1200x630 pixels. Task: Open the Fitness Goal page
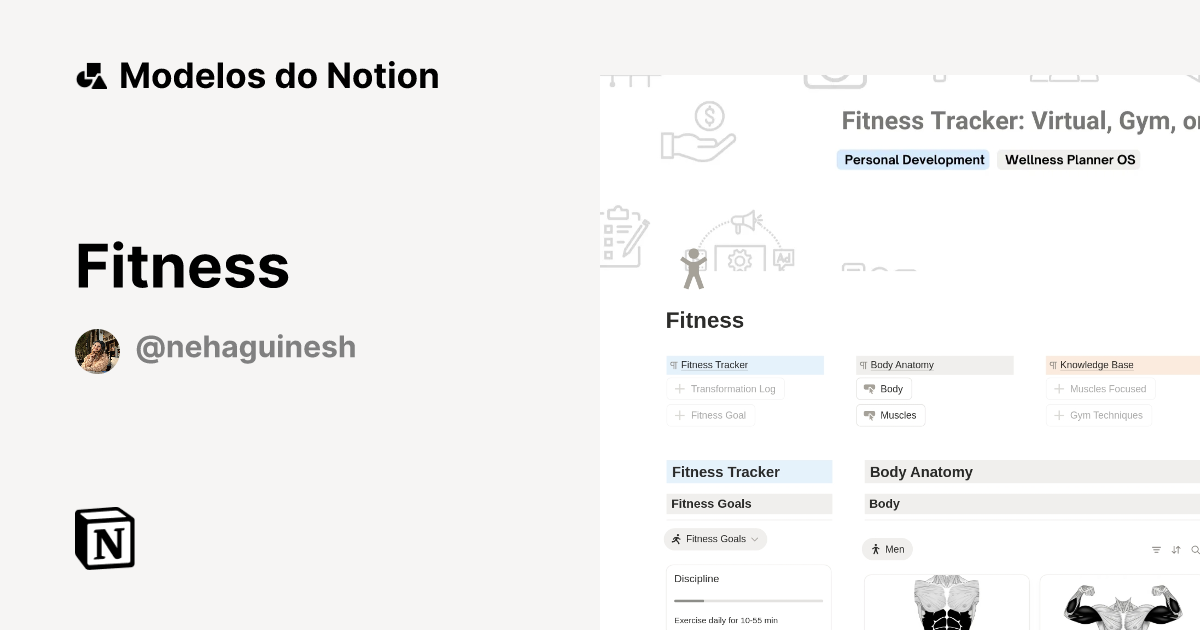tap(718, 415)
